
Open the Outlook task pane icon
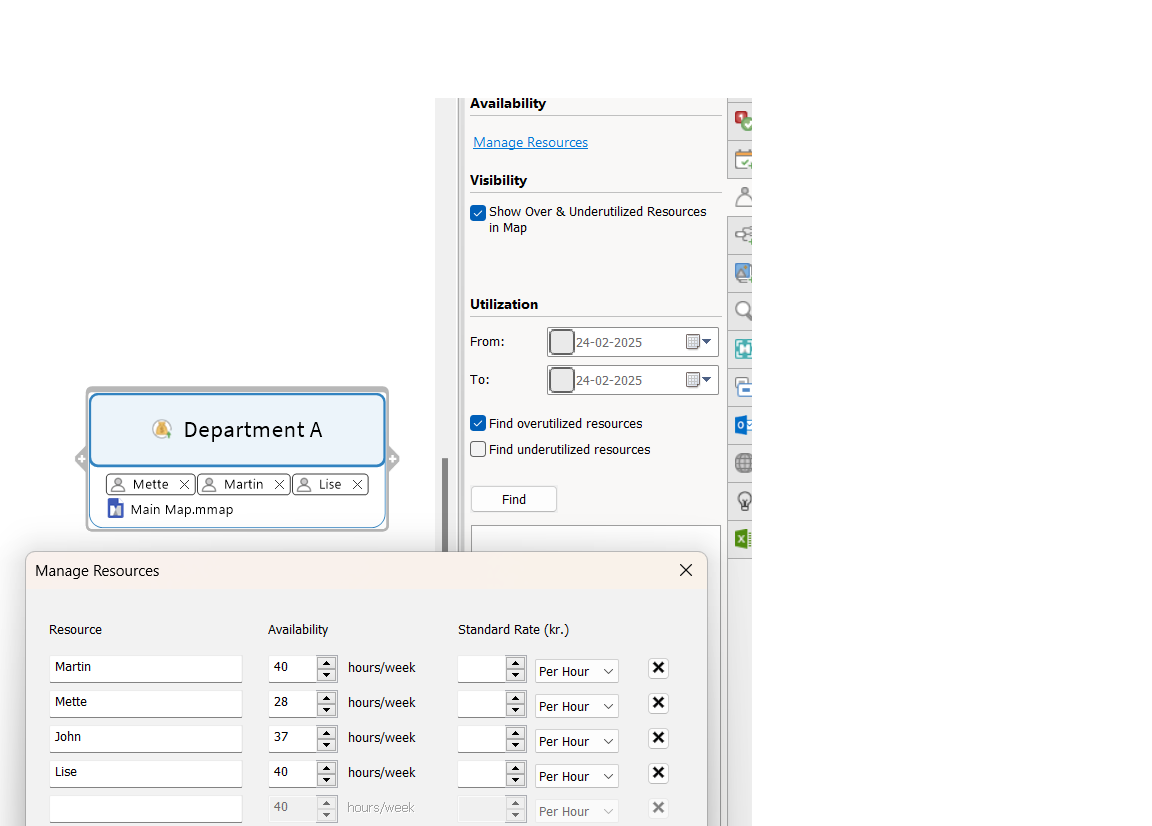741,425
